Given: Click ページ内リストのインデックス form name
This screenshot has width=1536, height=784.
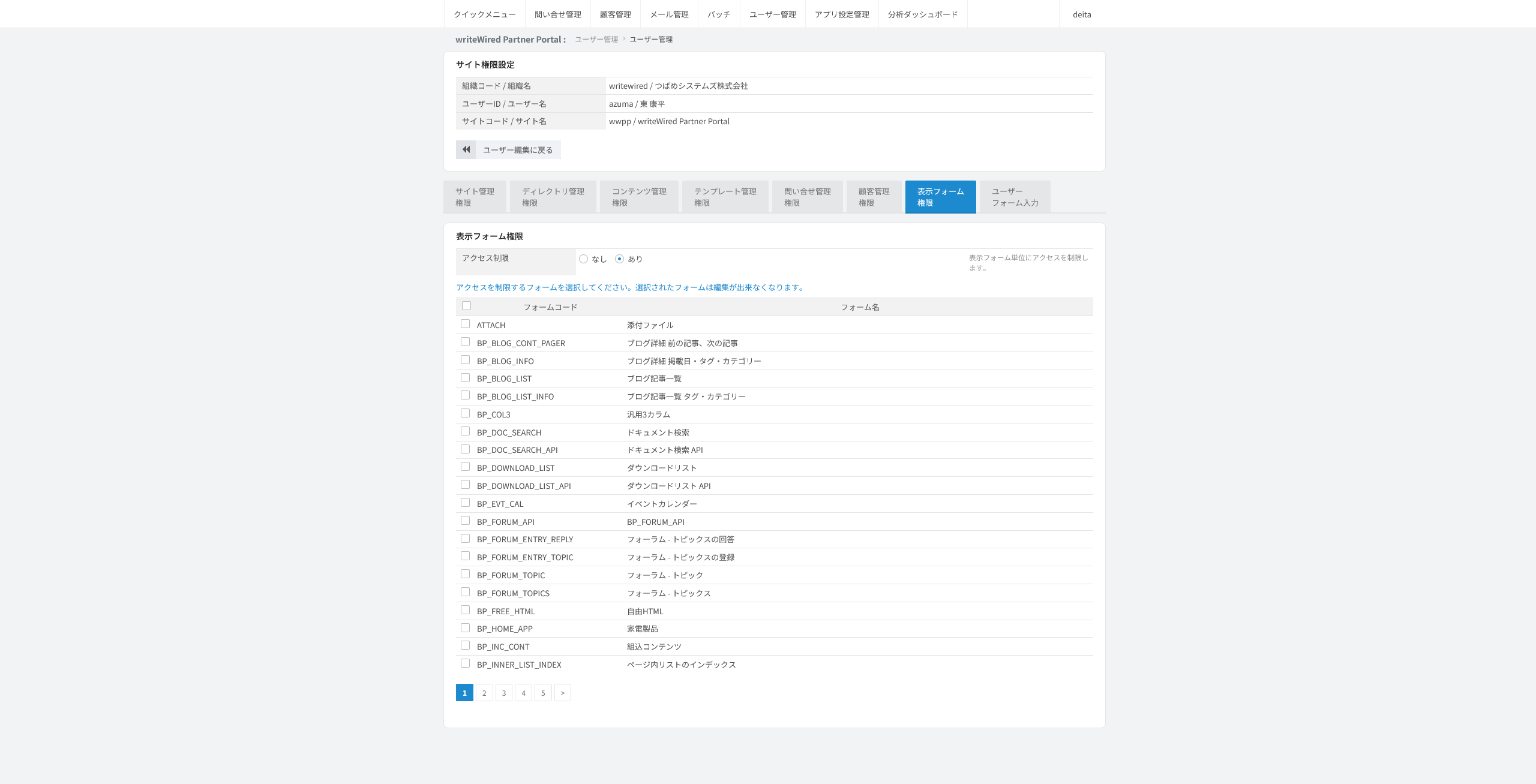Looking at the screenshot, I should pos(682,665).
